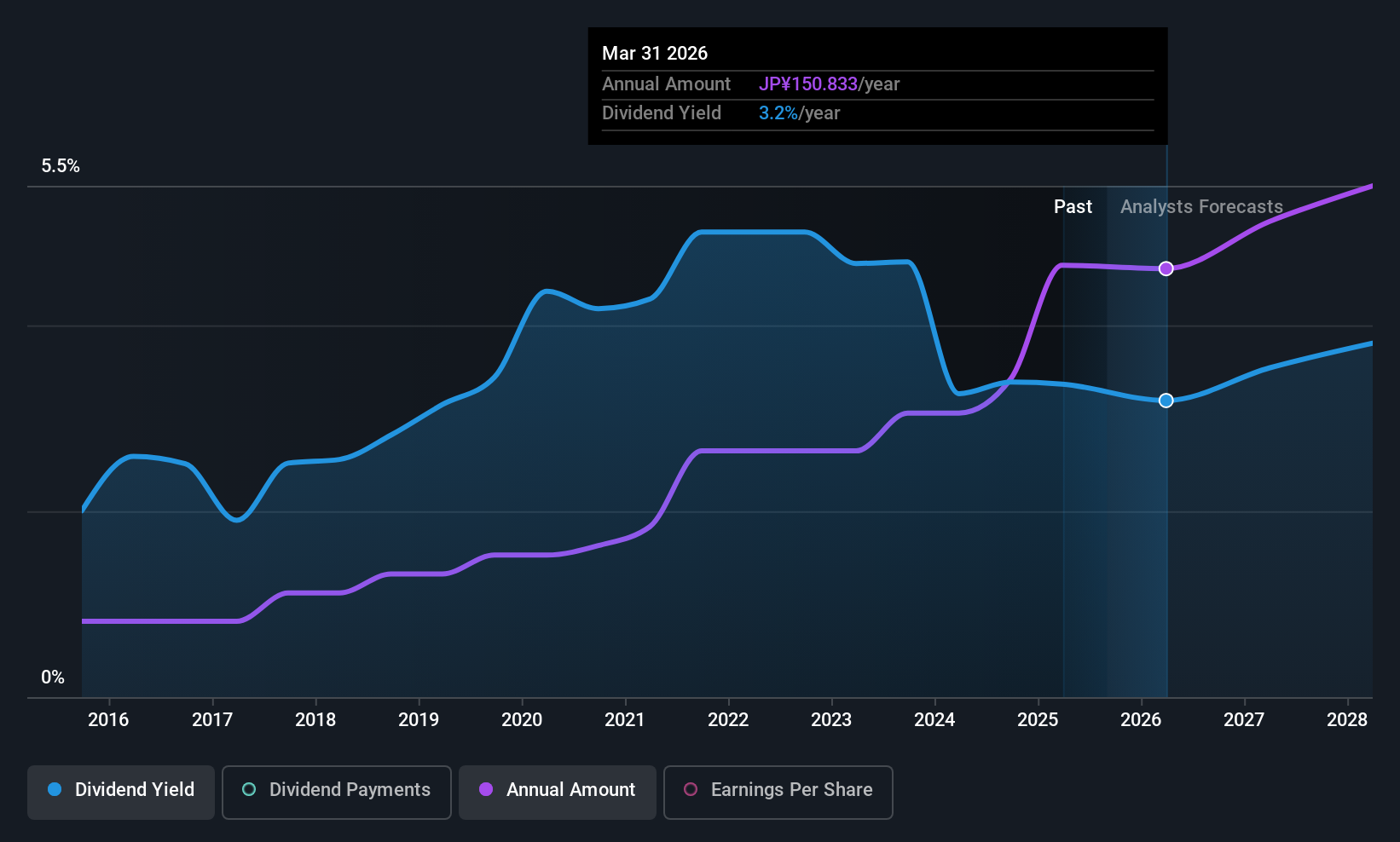Click the blue Dividend Yield legend dot
Image resolution: width=1400 pixels, height=842 pixels.
pyautogui.click(x=55, y=789)
